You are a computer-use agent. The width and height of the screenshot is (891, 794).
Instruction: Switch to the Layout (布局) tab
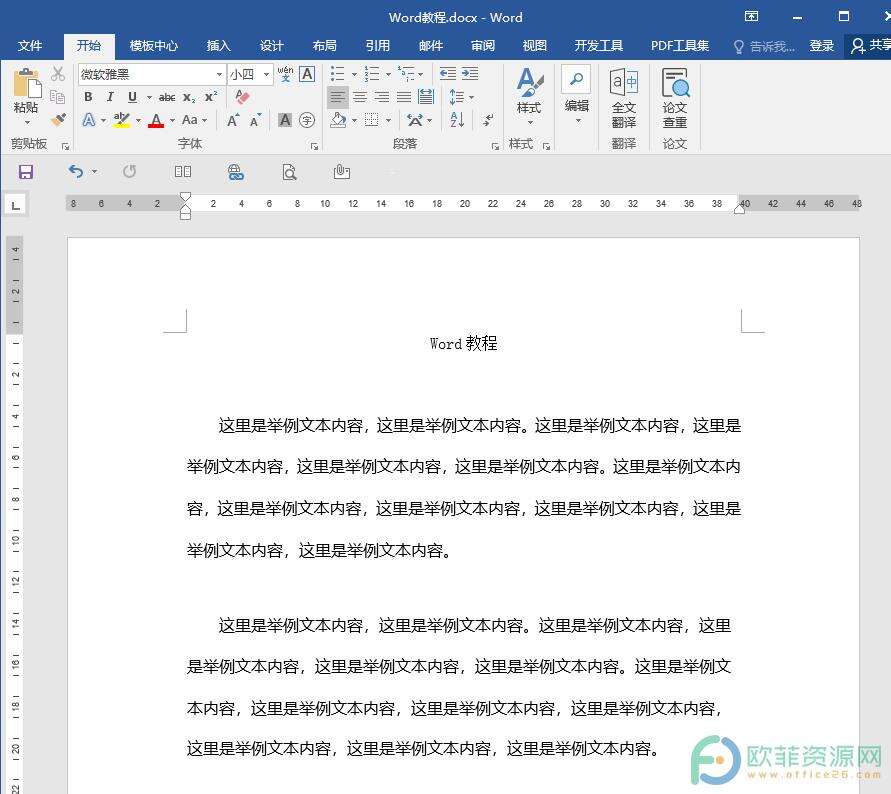[324, 46]
